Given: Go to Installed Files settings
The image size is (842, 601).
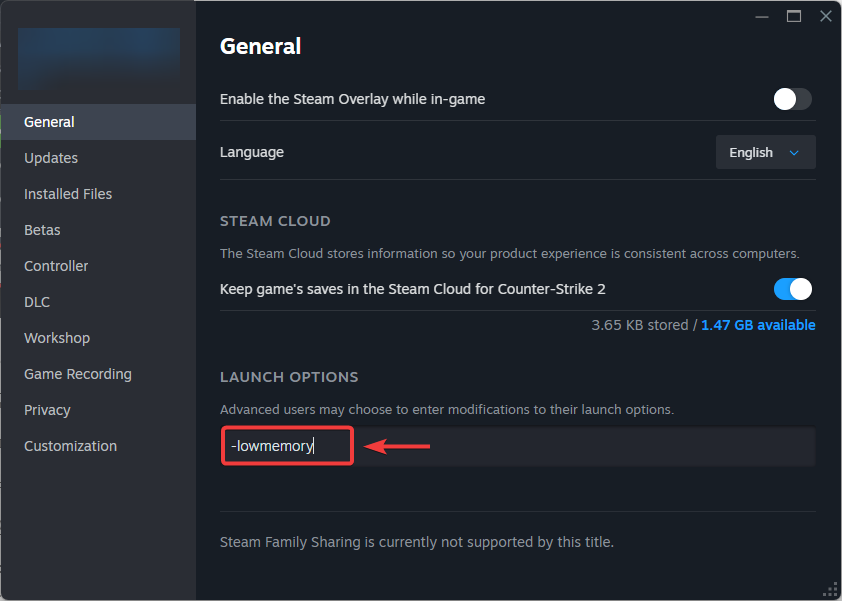Looking at the screenshot, I should 68,194.
